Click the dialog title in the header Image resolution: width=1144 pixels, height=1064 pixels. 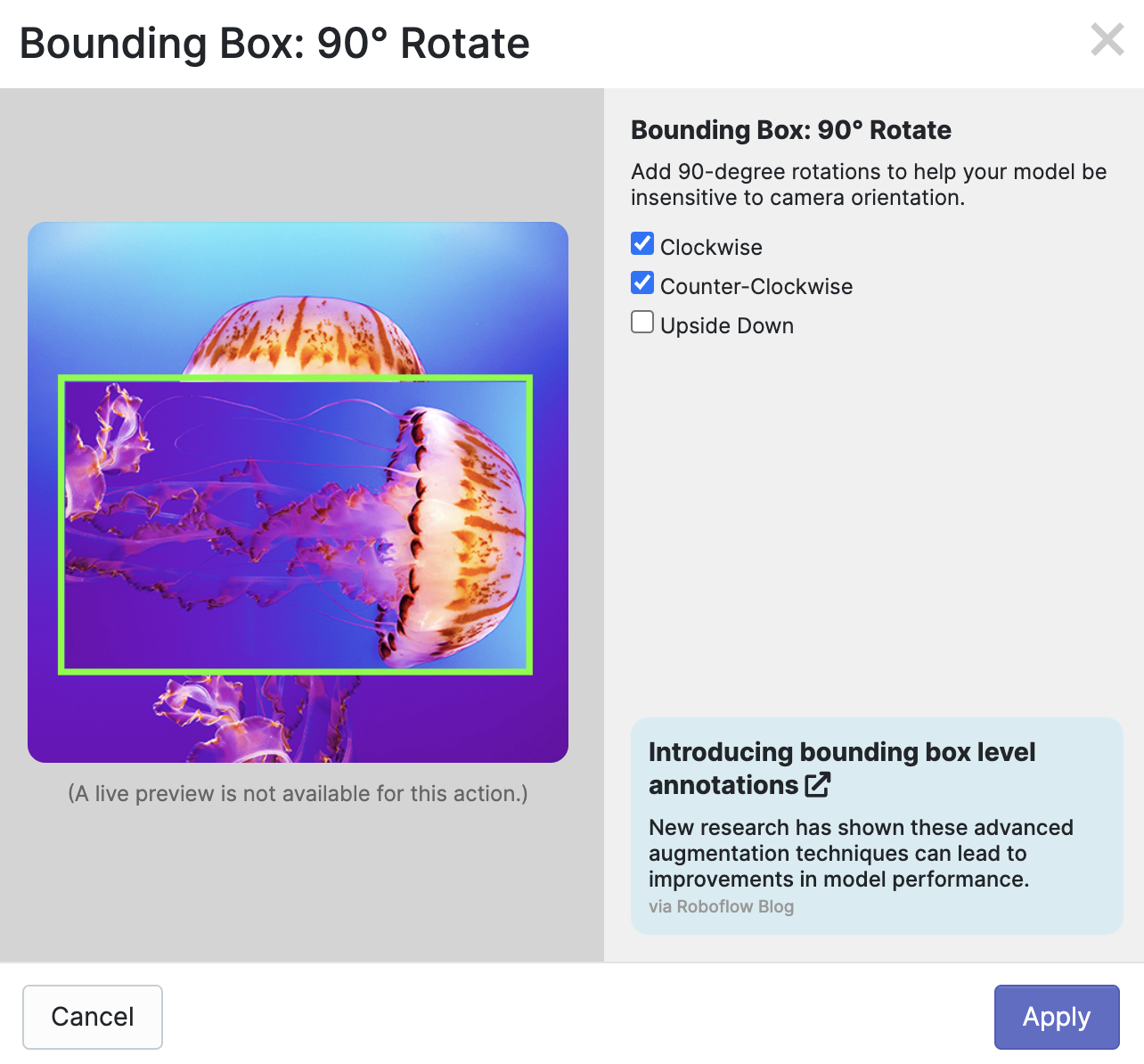tap(274, 44)
